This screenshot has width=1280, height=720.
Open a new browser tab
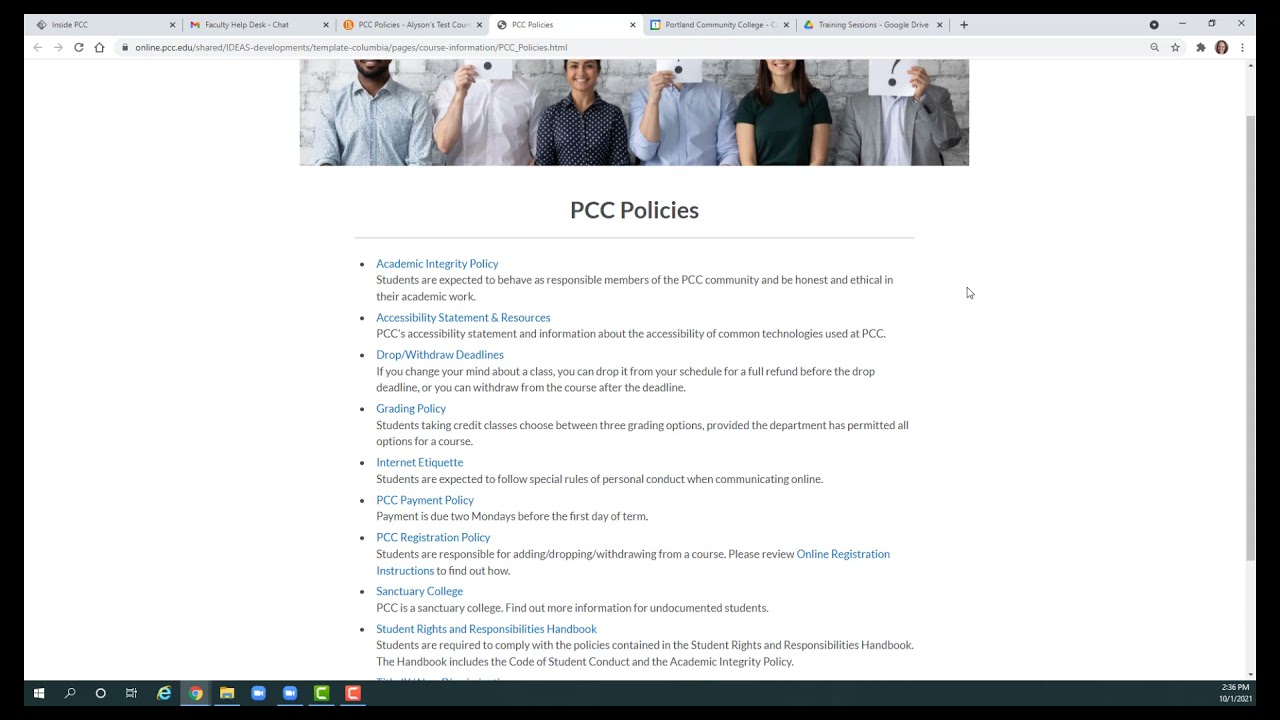964,25
